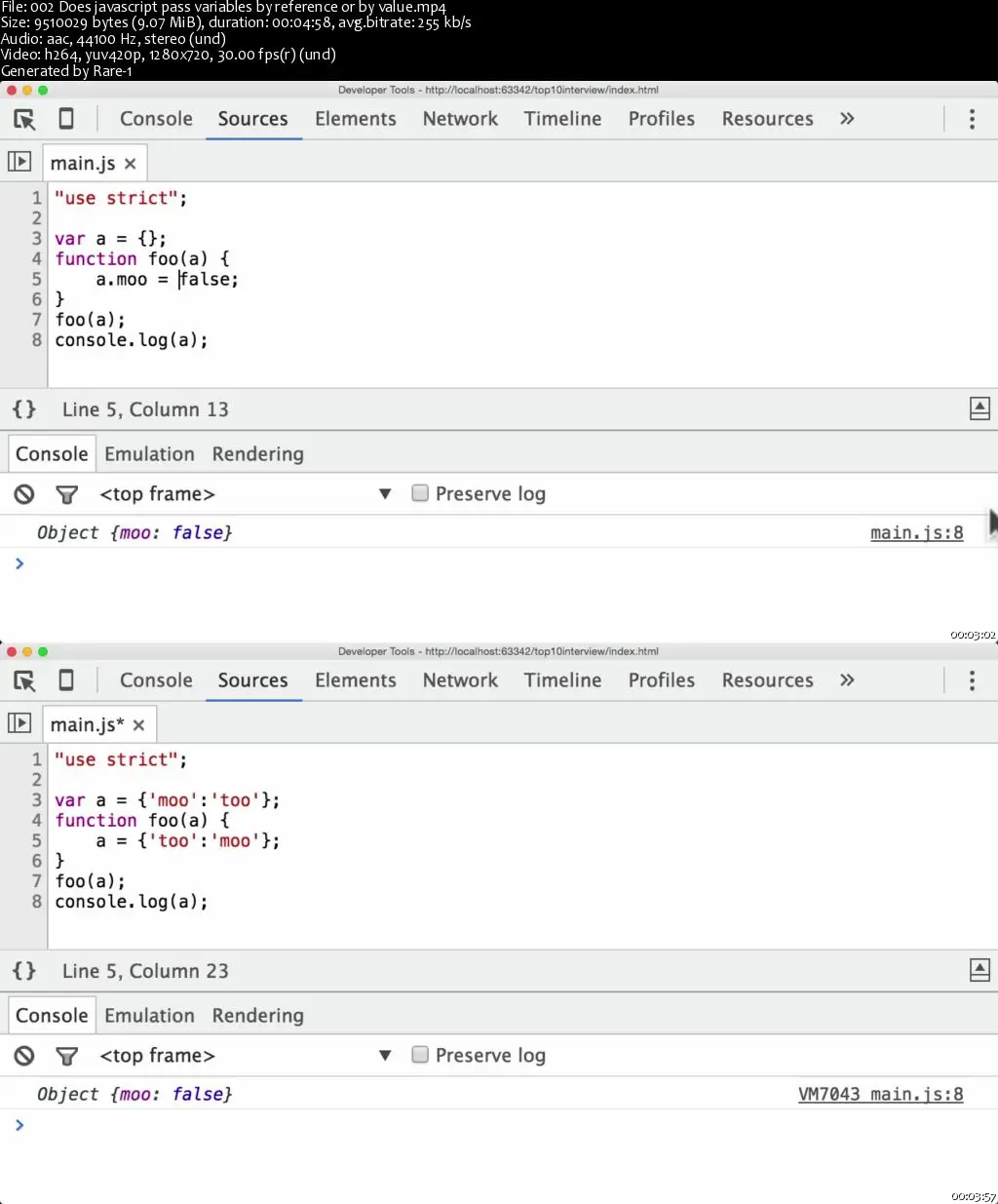The image size is (998, 1204).
Task: Click console prompt input in lower window
Action: [499, 1125]
